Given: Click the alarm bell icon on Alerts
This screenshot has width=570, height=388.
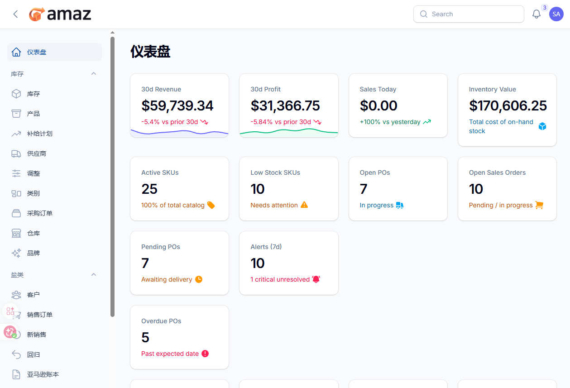Looking at the screenshot, I should tap(316, 279).
